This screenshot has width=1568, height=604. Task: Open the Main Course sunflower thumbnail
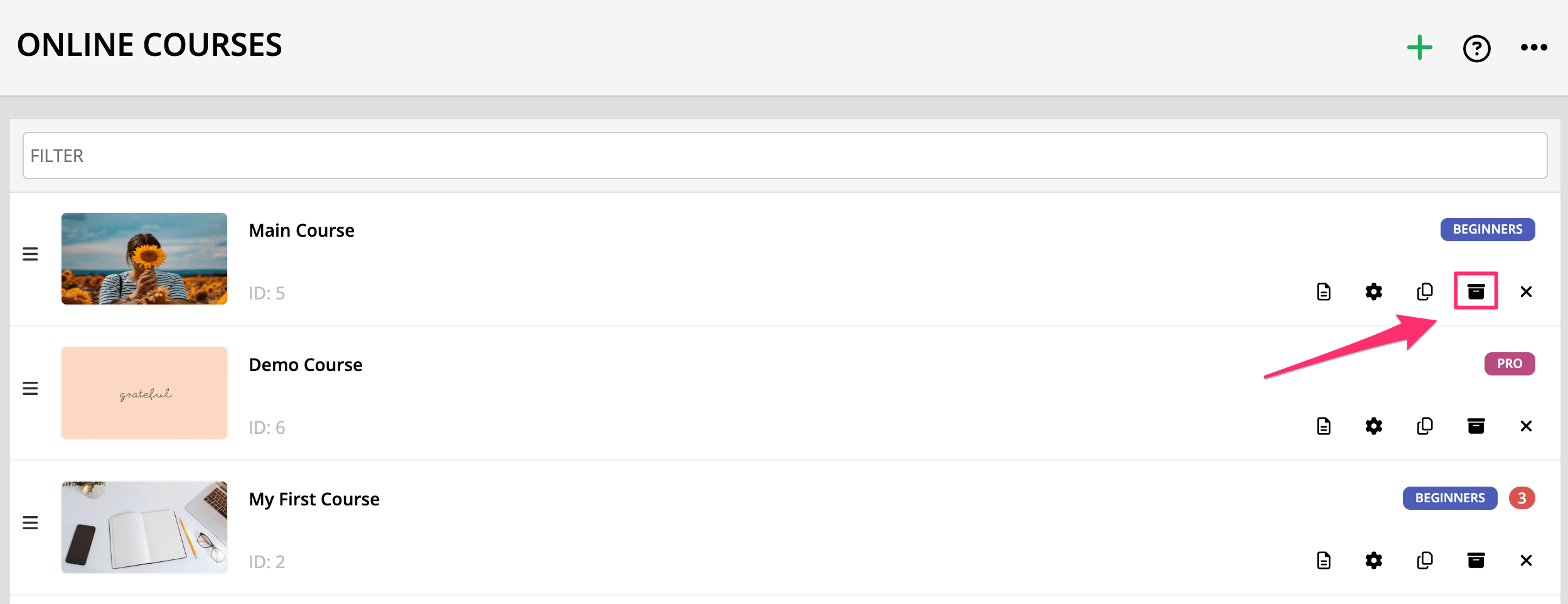click(144, 259)
